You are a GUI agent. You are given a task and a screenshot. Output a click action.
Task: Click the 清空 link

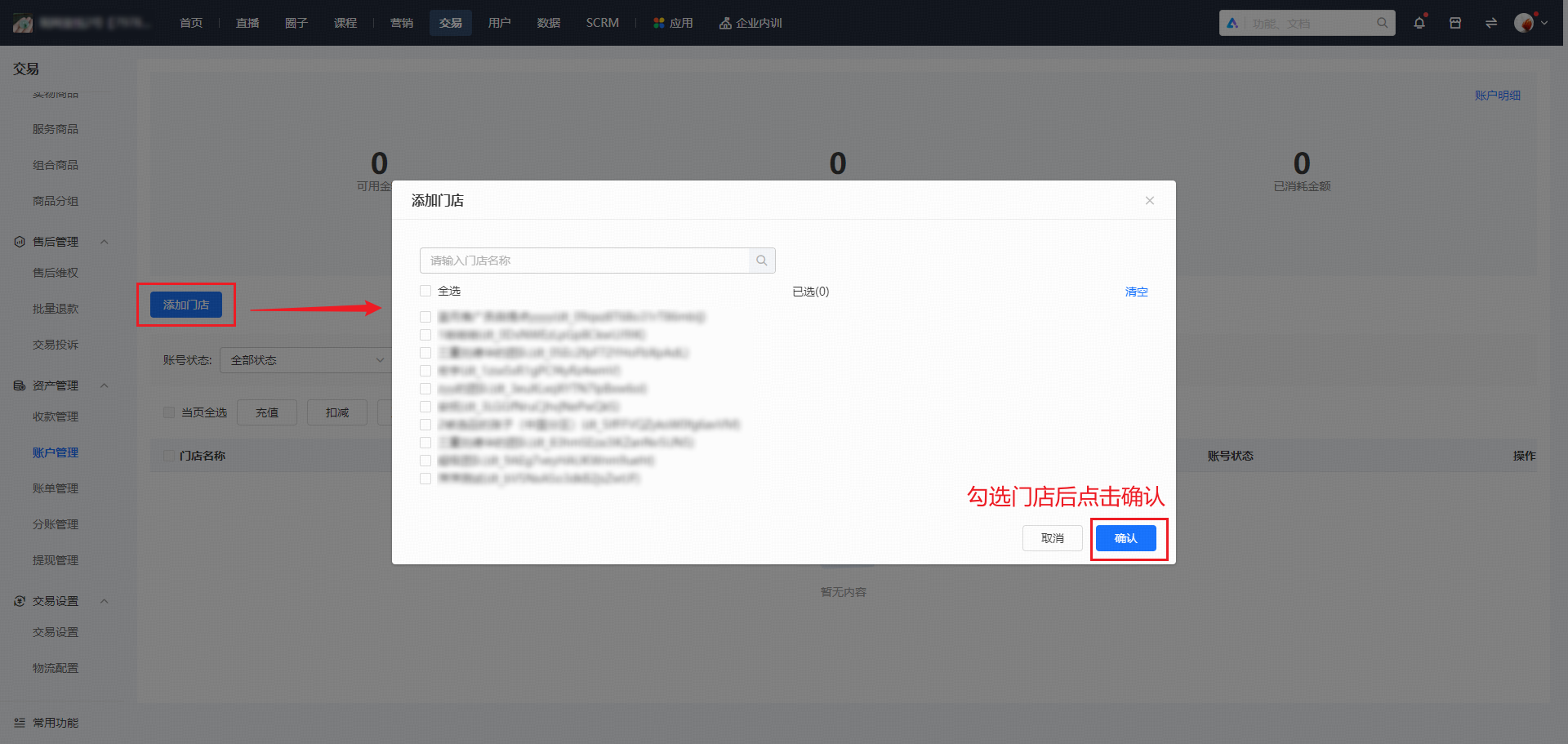coord(1137,292)
